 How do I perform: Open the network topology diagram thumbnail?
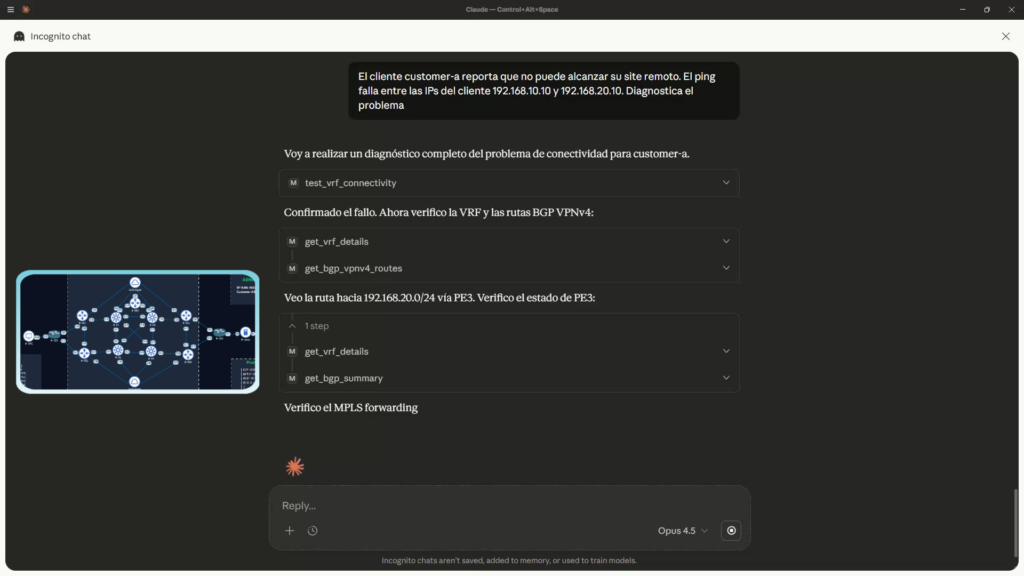click(138, 331)
